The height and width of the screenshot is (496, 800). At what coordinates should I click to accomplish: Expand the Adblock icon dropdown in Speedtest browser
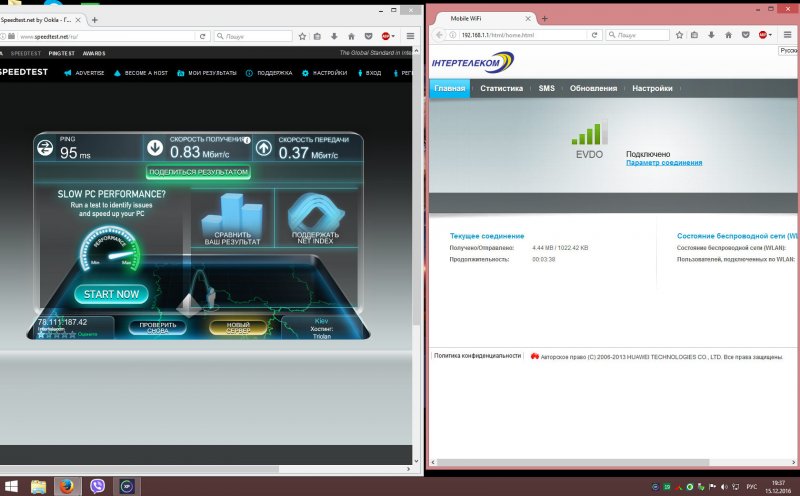coord(393,36)
